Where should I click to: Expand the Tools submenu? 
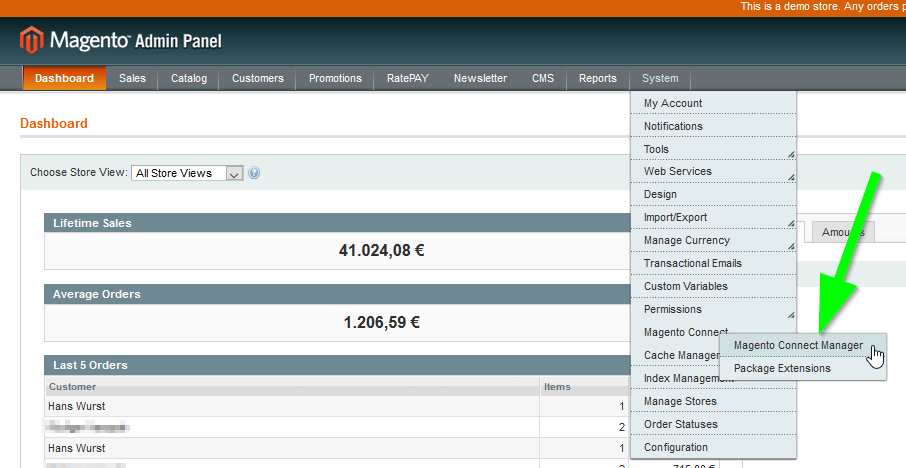(x=713, y=149)
